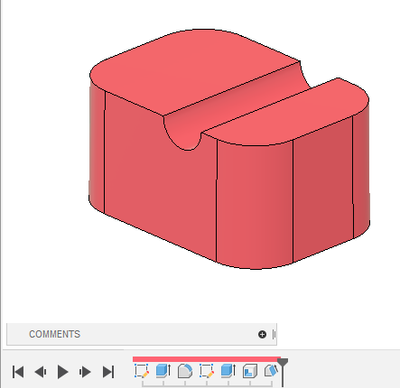Select the second extrude feature in timeline
400x388 pixels.
228,371
